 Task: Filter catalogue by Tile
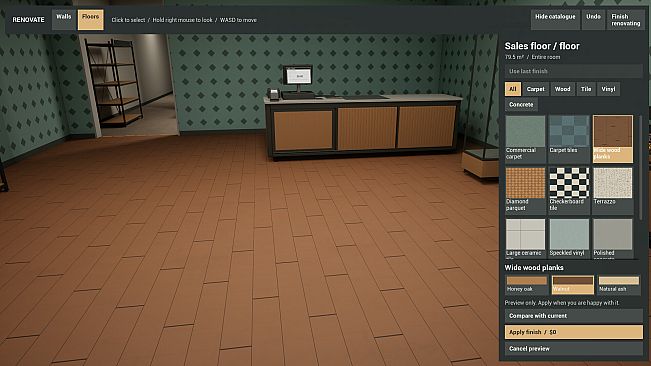click(586, 89)
